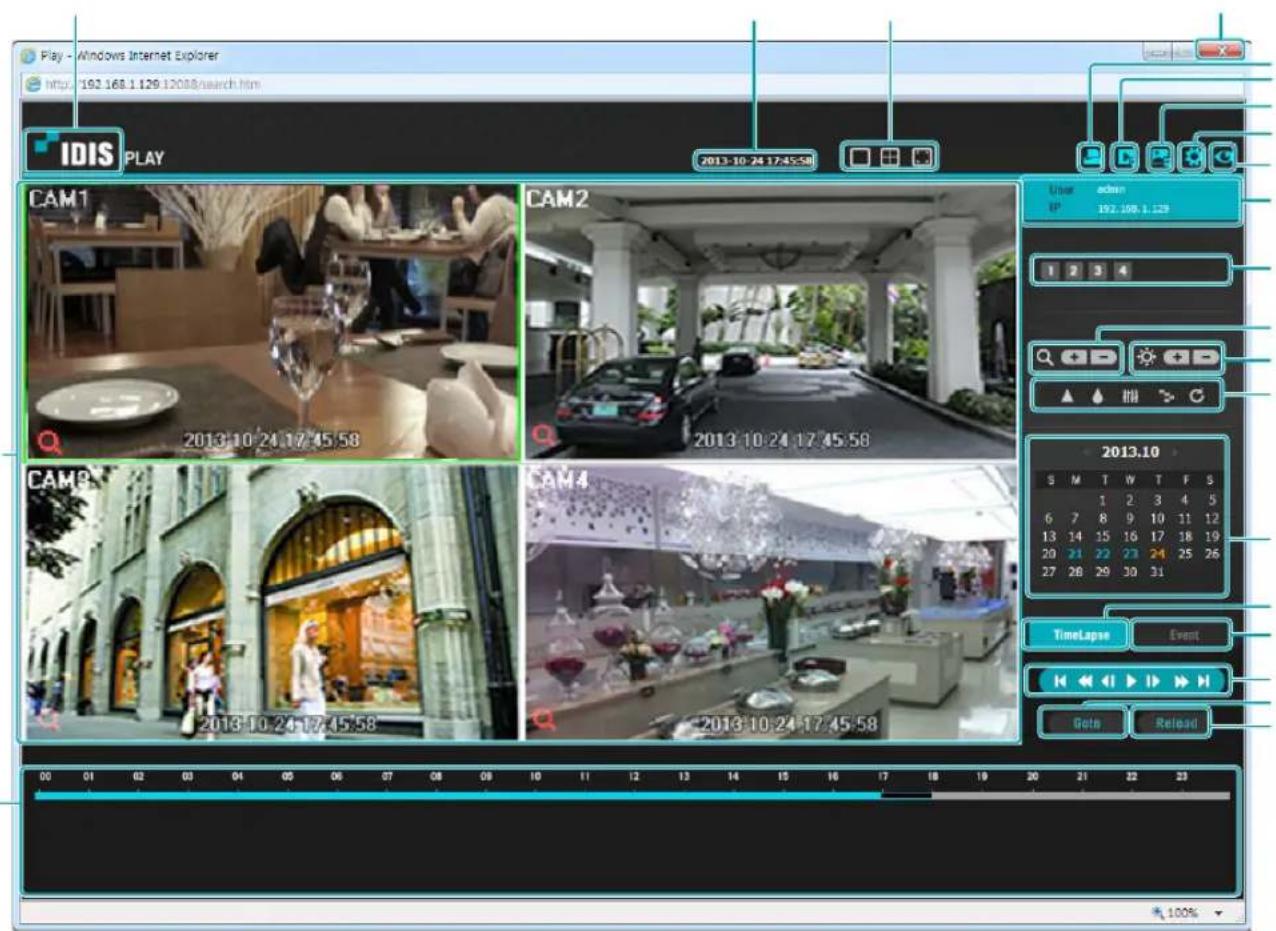Click the Reload button
1276x931 pixels.
point(1170,723)
